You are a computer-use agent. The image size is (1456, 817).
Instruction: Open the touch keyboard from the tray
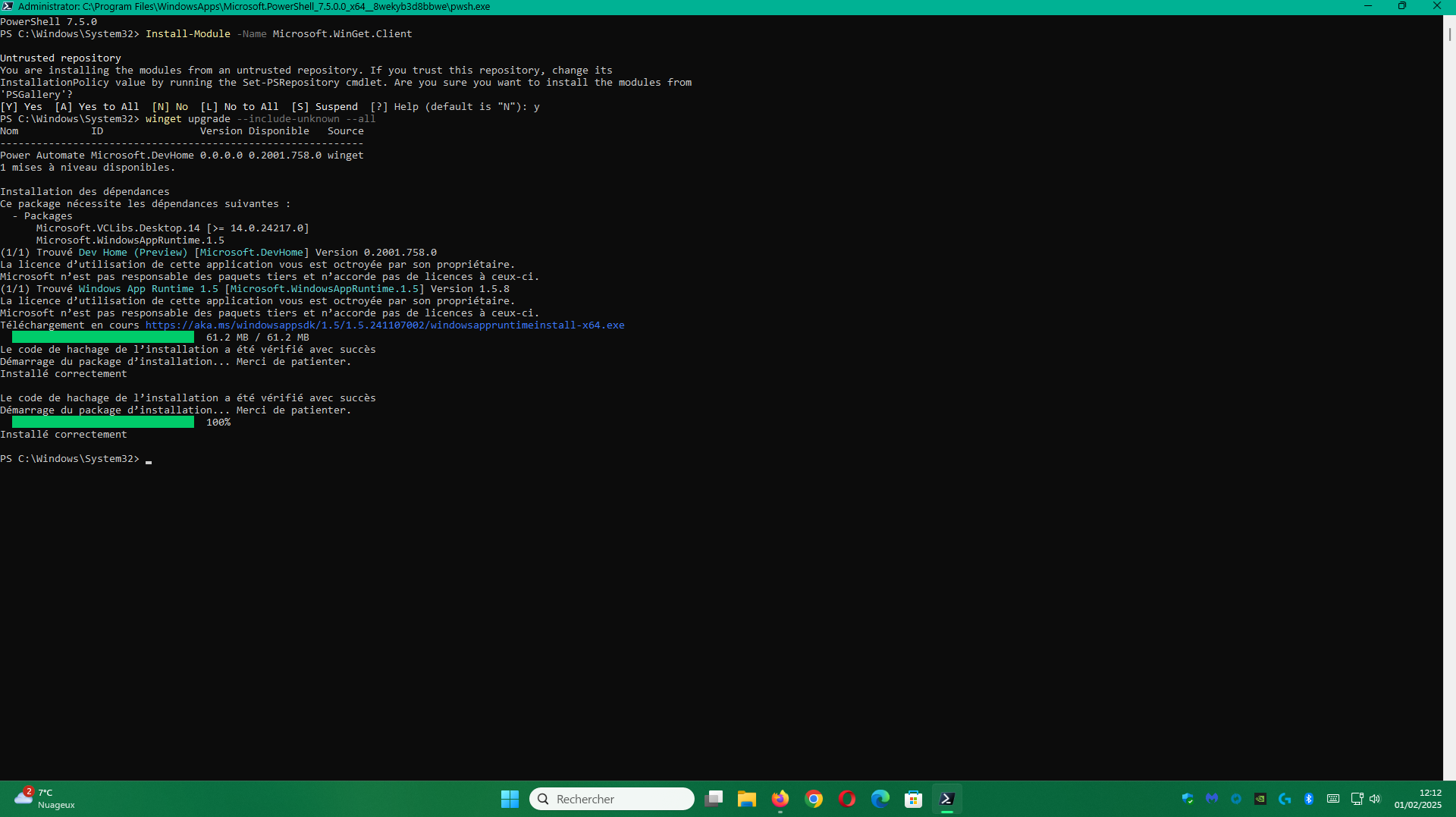pyautogui.click(x=1333, y=799)
